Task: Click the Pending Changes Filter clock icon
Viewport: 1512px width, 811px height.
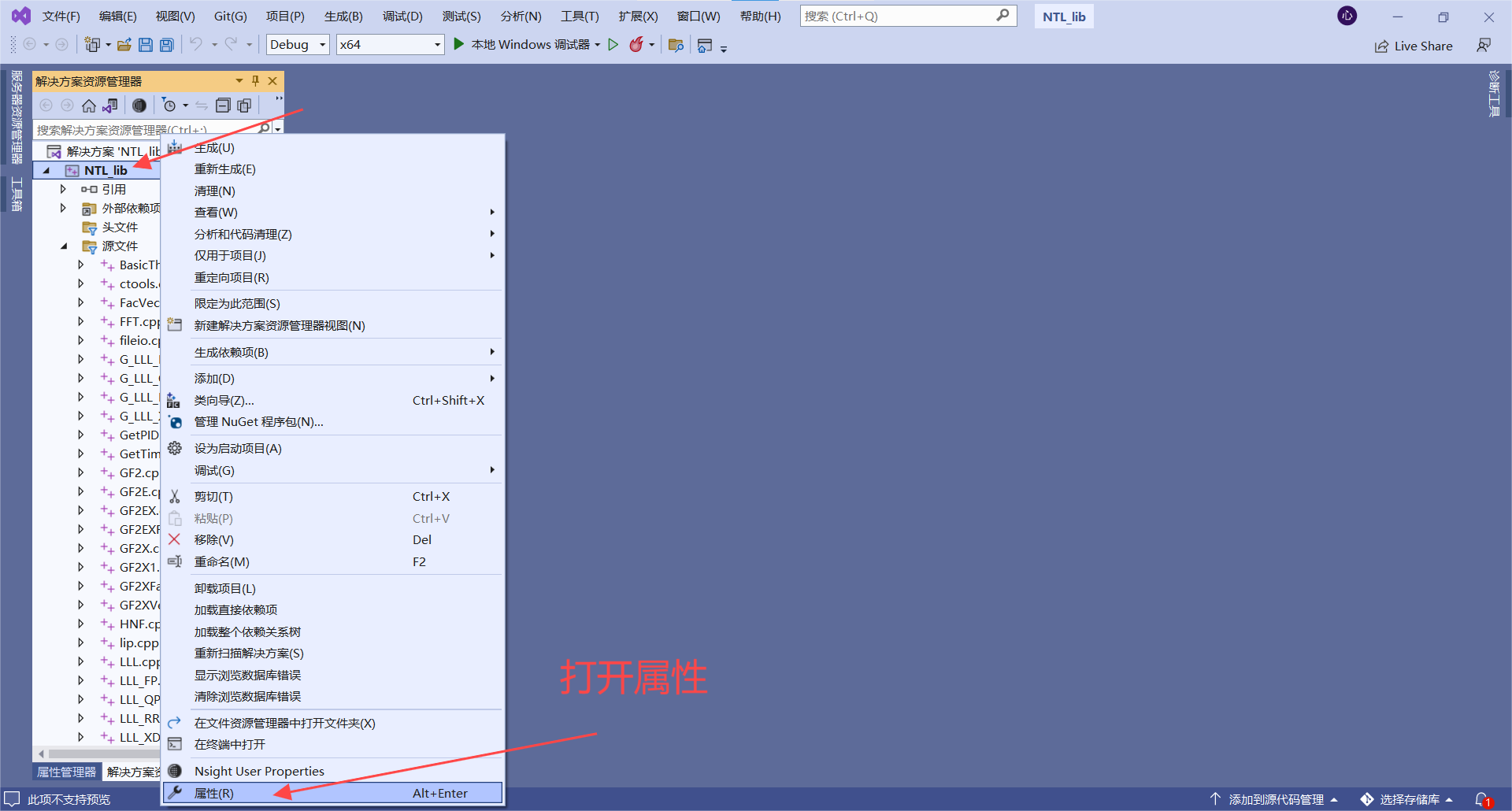Action: pos(169,106)
